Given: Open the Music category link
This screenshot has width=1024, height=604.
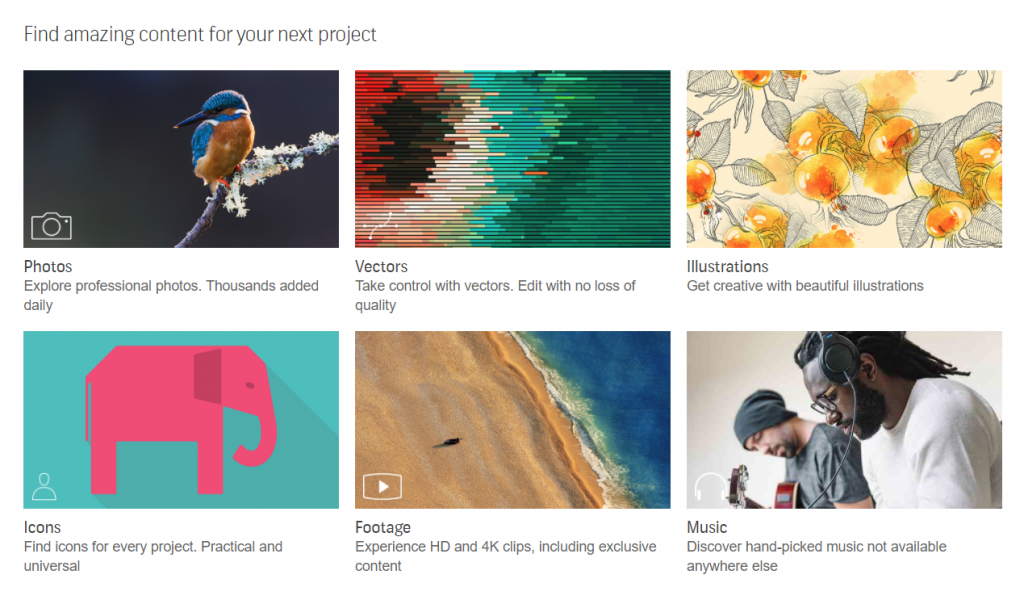Looking at the screenshot, I should pyautogui.click(x=705, y=527).
